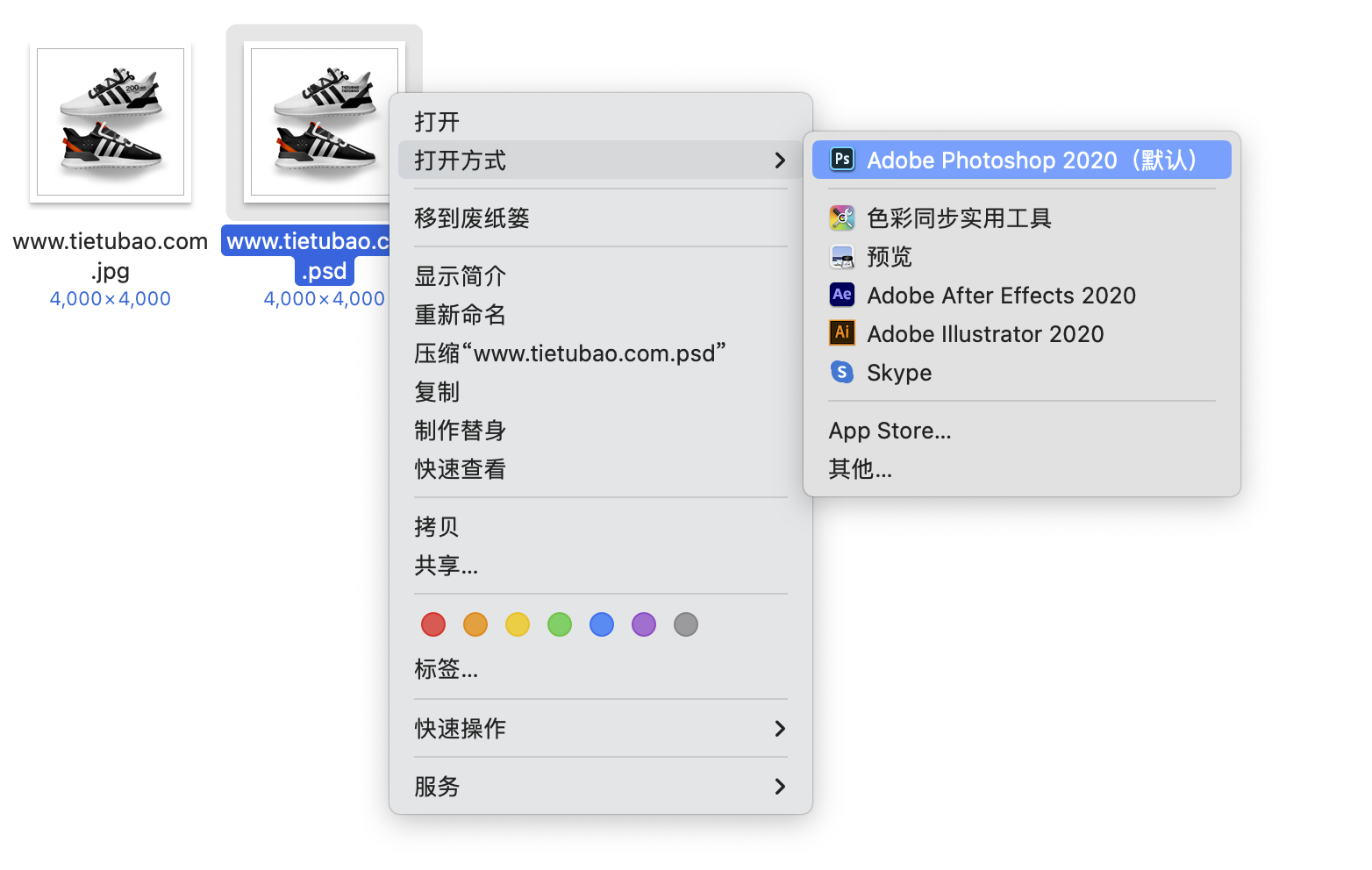Open with 预览 app
The width and height of the screenshot is (1372, 870).
click(1022, 256)
